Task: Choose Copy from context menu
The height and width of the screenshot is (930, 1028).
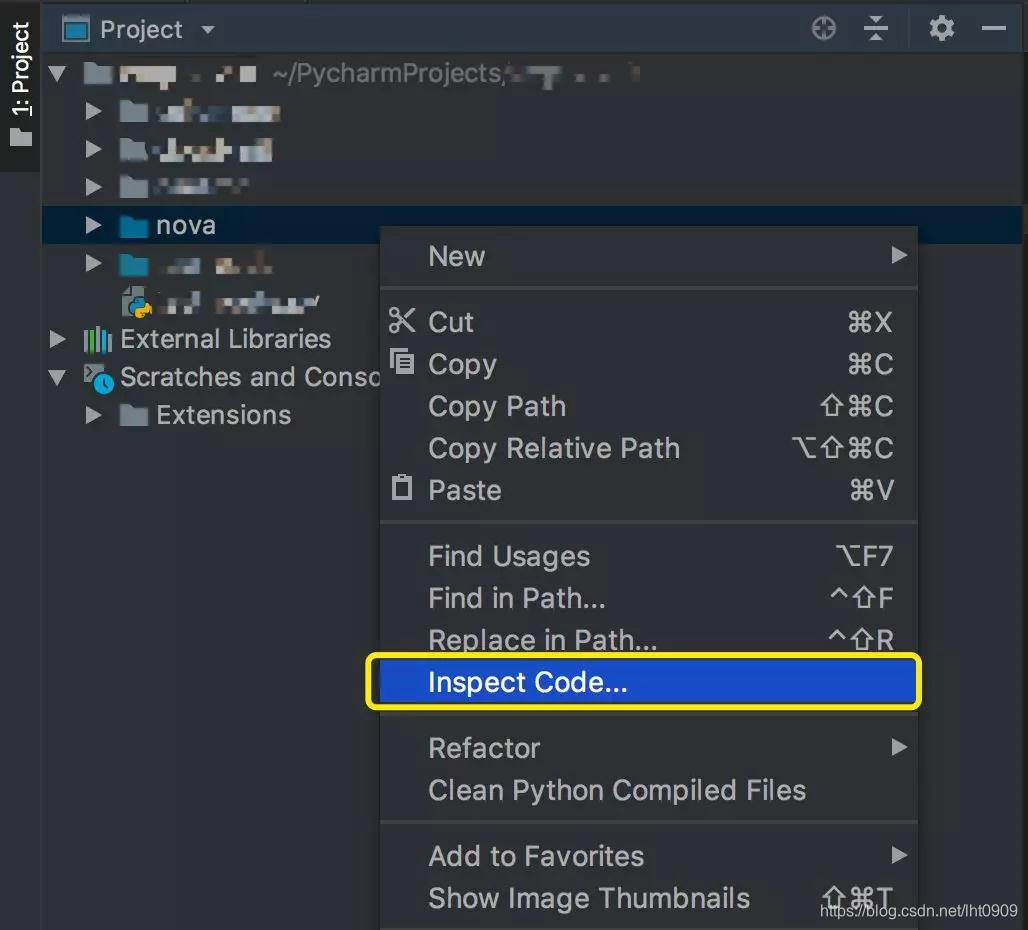Action: pyautogui.click(x=648, y=364)
